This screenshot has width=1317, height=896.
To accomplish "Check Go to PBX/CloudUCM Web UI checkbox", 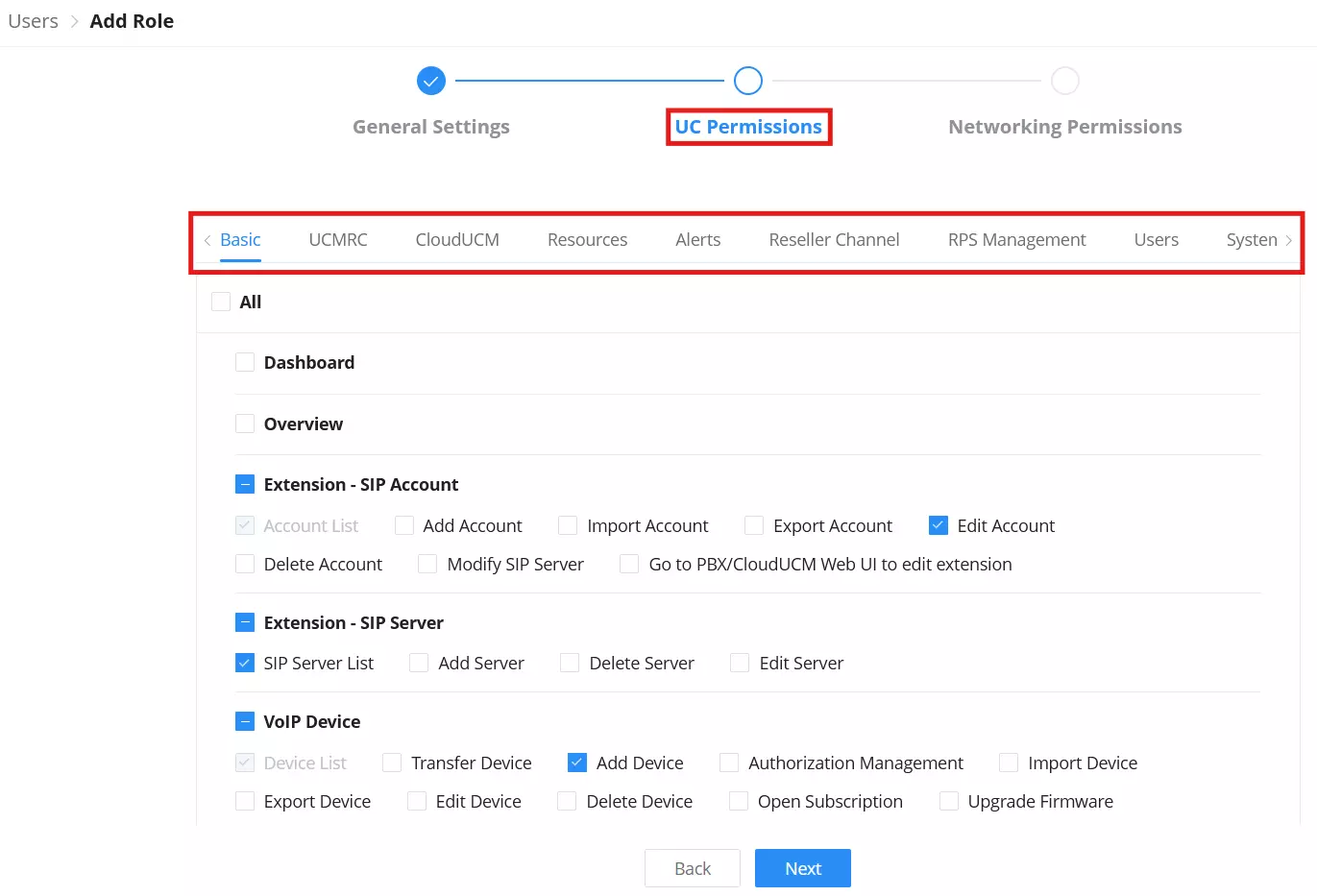I will (629, 564).
